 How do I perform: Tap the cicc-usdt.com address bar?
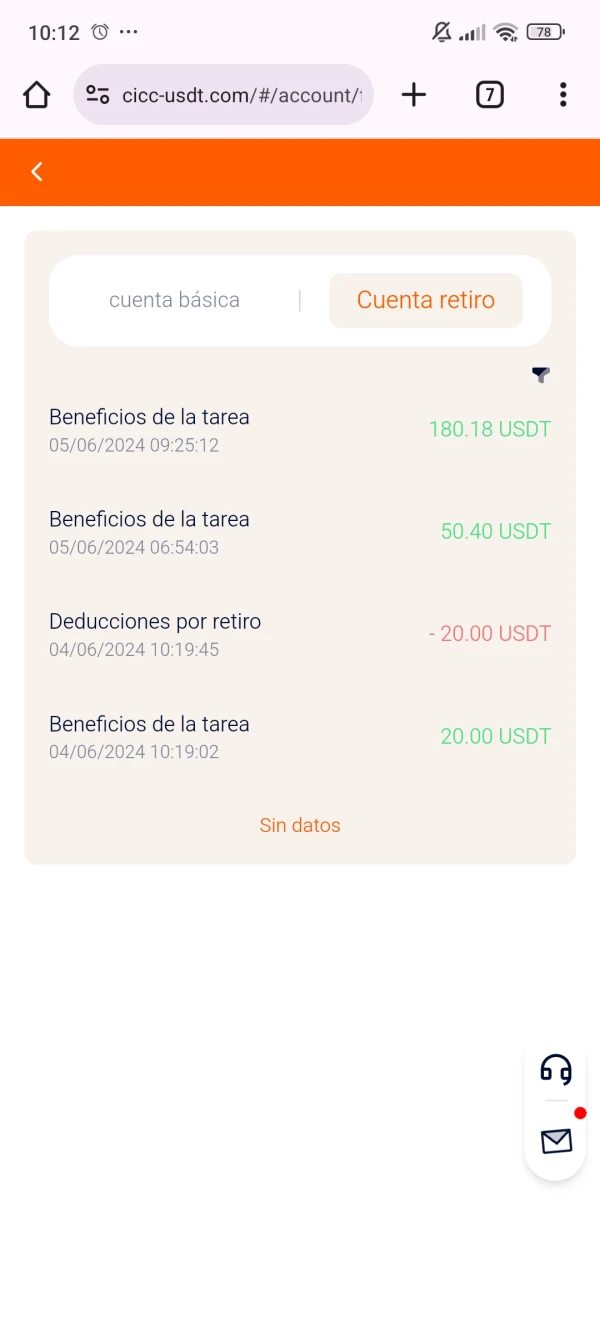coord(240,95)
